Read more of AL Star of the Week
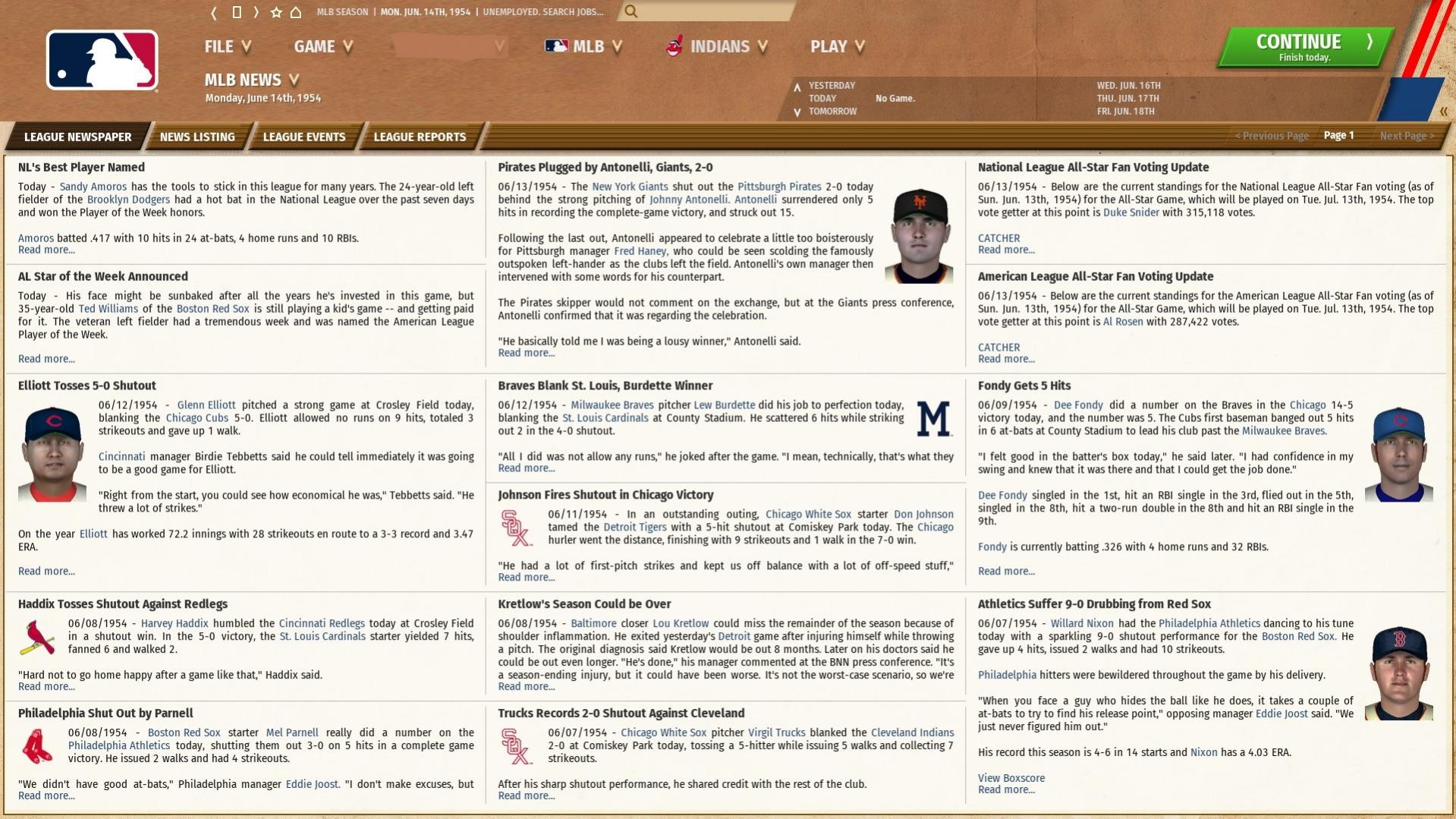Screen dimensions: 1456x819 [x=46, y=359]
